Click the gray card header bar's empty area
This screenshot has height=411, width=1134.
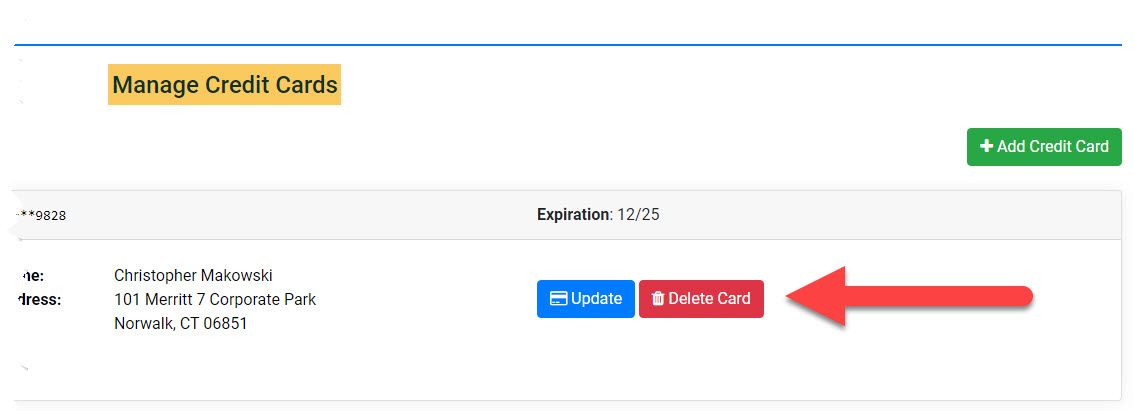coord(850,215)
